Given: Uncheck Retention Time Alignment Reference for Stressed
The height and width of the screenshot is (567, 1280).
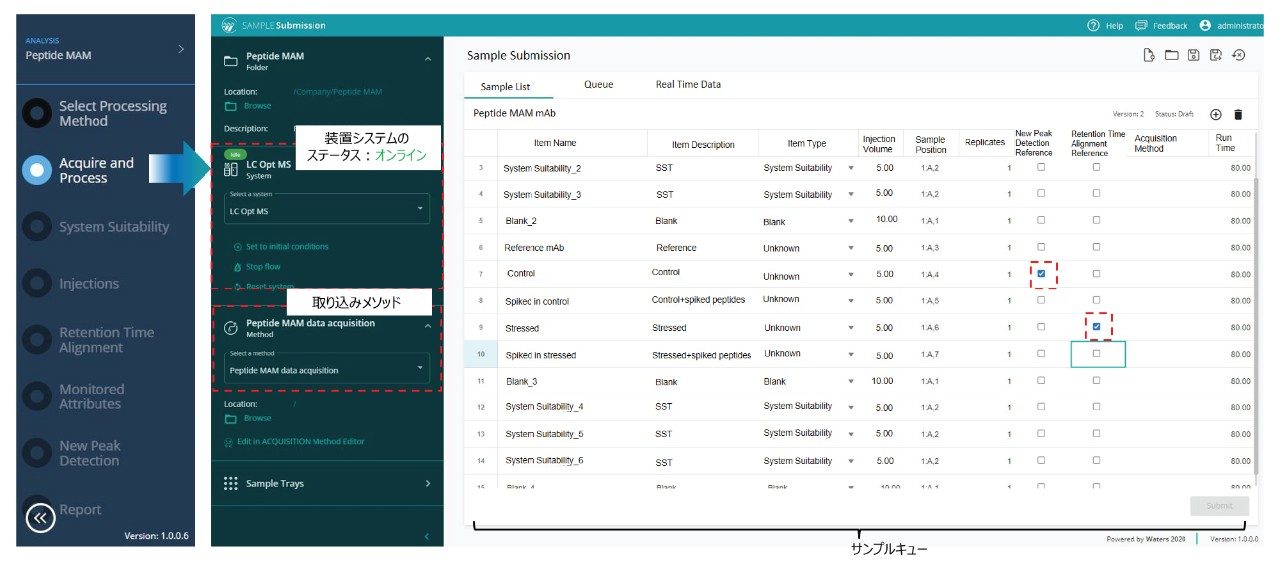Looking at the screenshot, I should tap(1096, 326).
